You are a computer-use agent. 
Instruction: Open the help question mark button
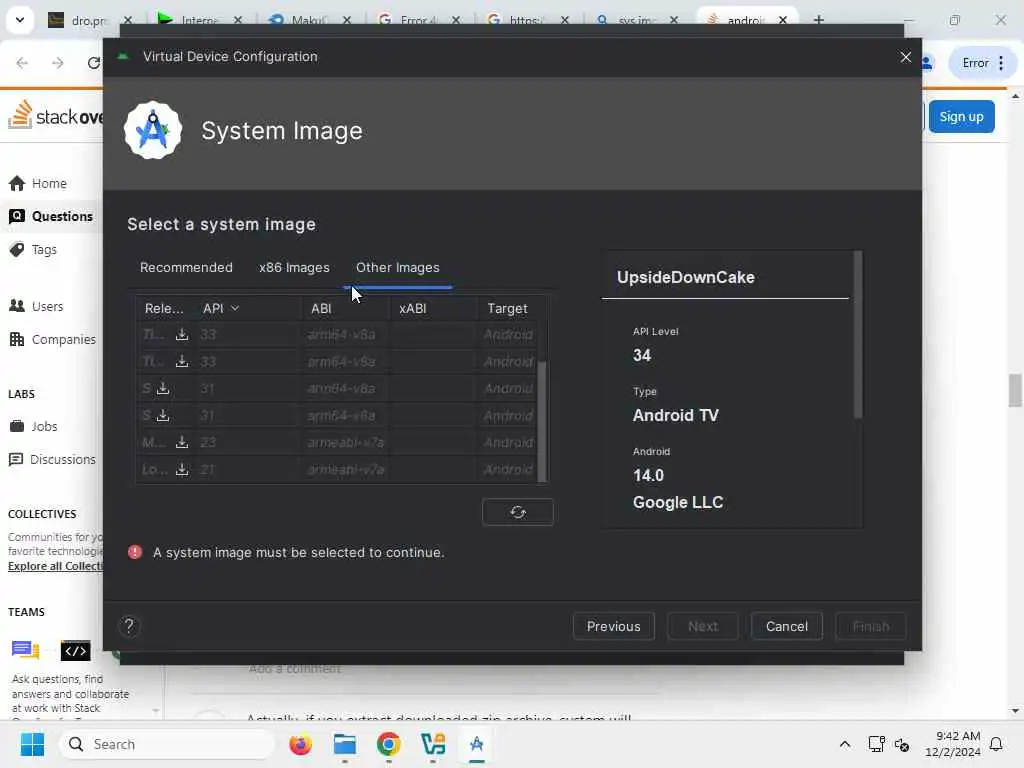click(129, 626)
